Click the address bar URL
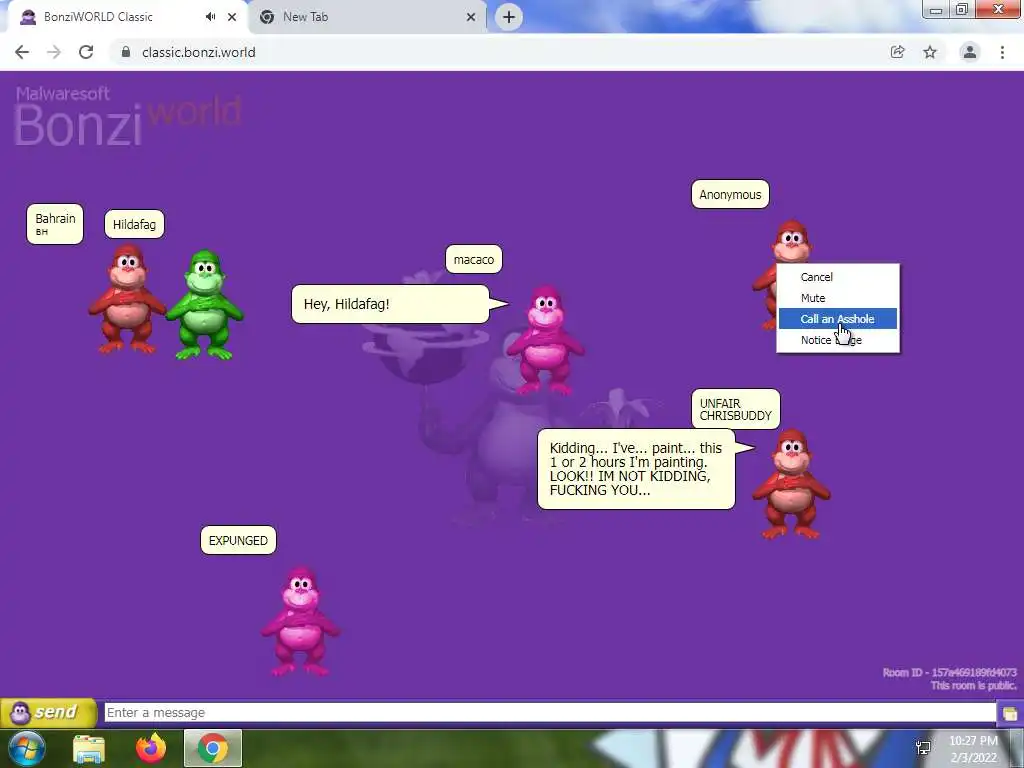This screenshot has height=768, width=1024. (199, 52)
